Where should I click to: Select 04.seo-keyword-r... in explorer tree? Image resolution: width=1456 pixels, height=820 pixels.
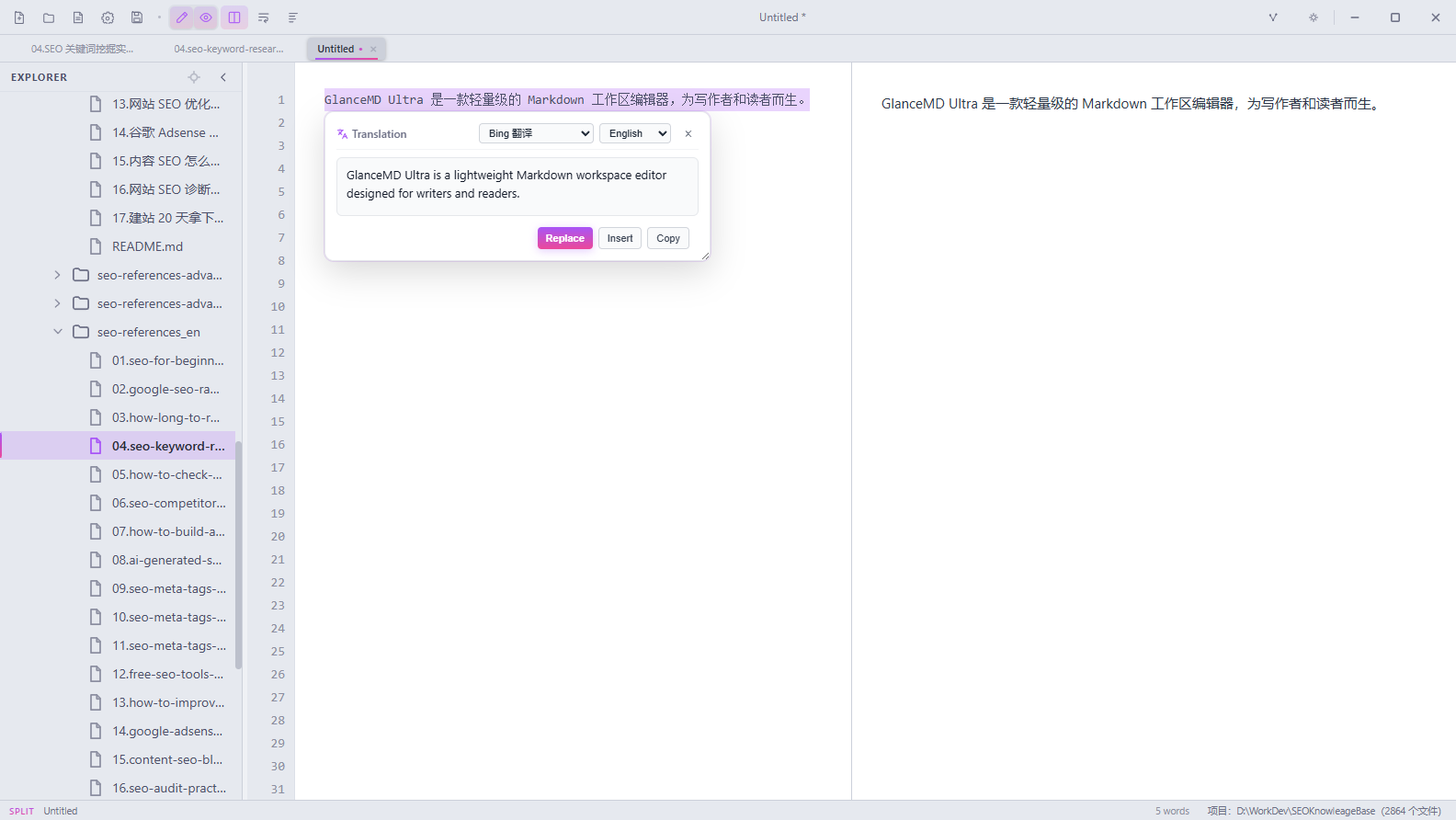pos(118,446)
